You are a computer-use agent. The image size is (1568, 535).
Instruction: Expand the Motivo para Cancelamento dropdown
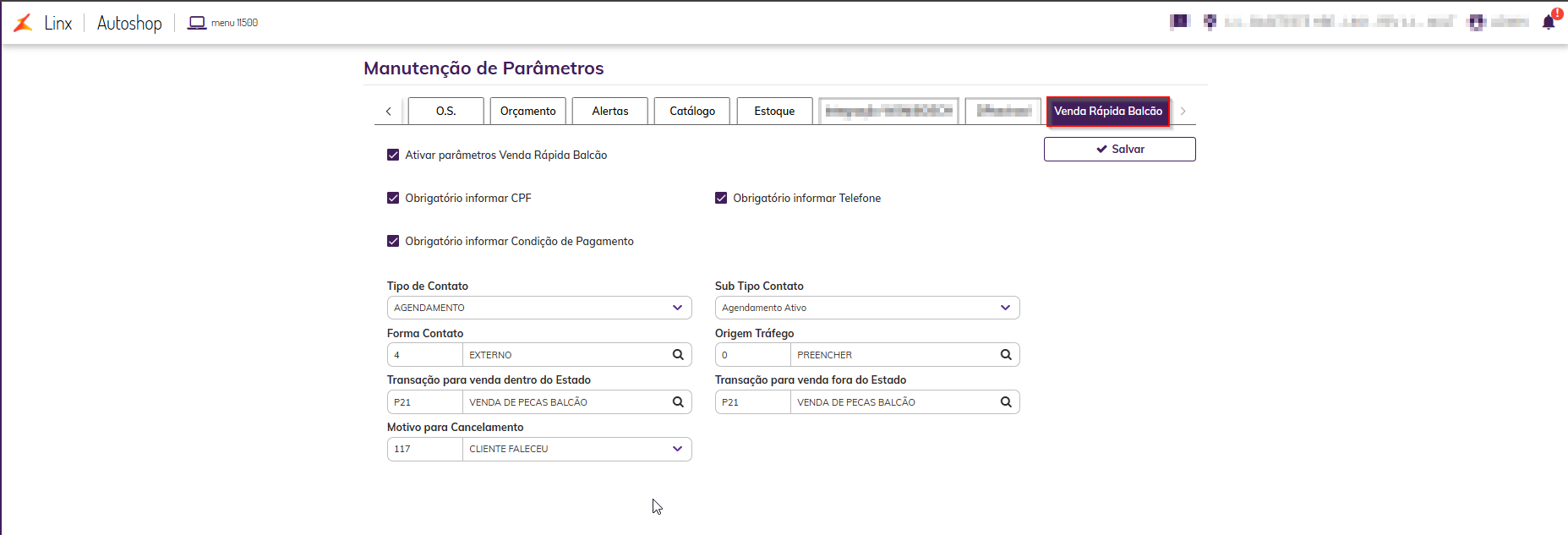[x=677, y=449]
